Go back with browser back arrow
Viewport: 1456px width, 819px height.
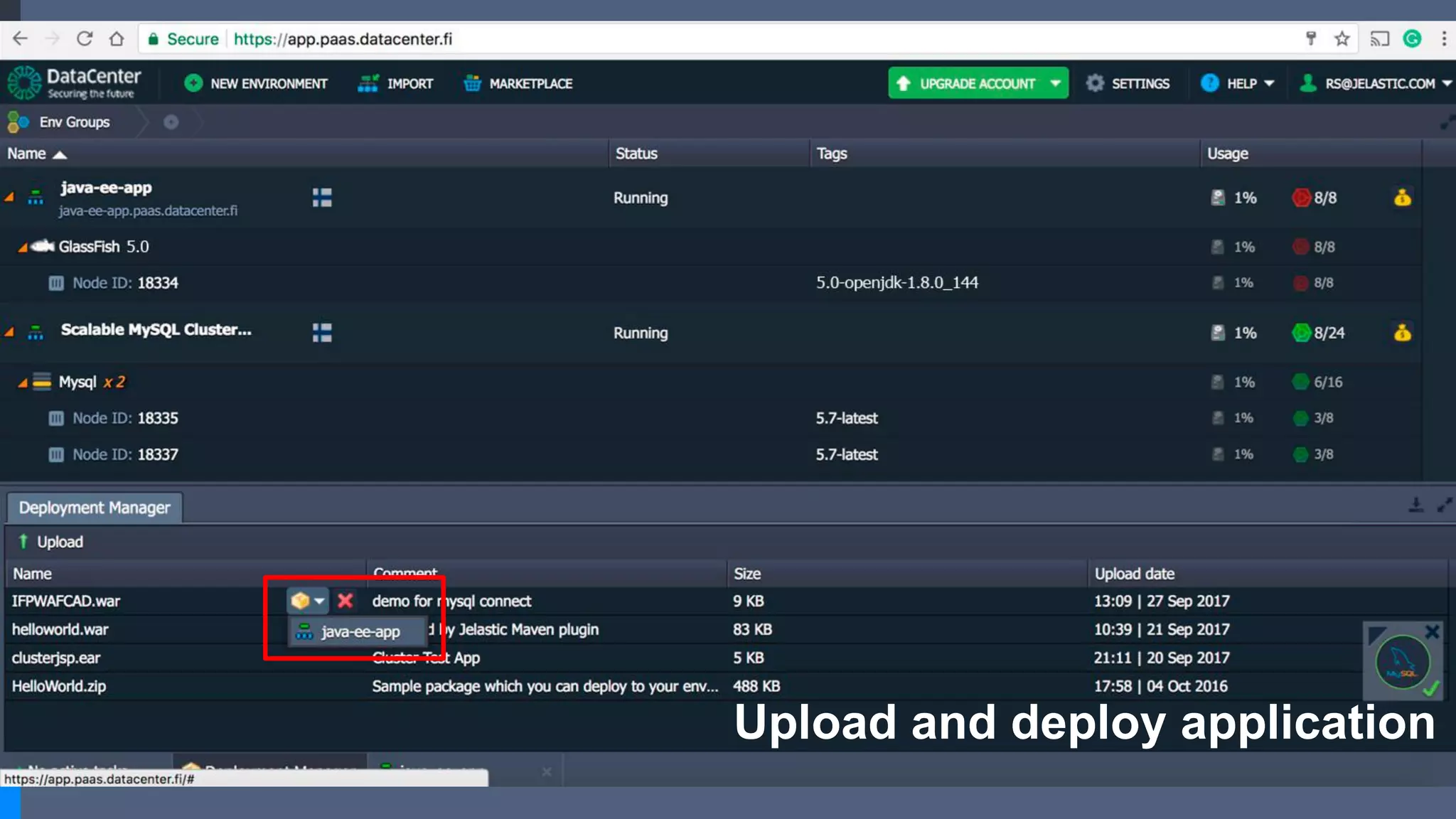20,38
